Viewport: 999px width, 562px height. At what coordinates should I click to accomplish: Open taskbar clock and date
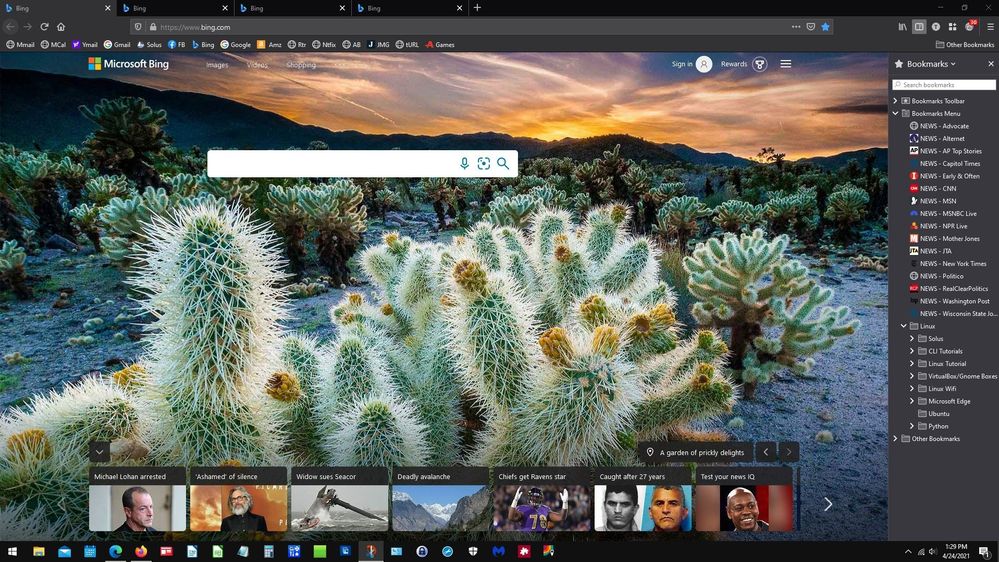coord(956,551)
